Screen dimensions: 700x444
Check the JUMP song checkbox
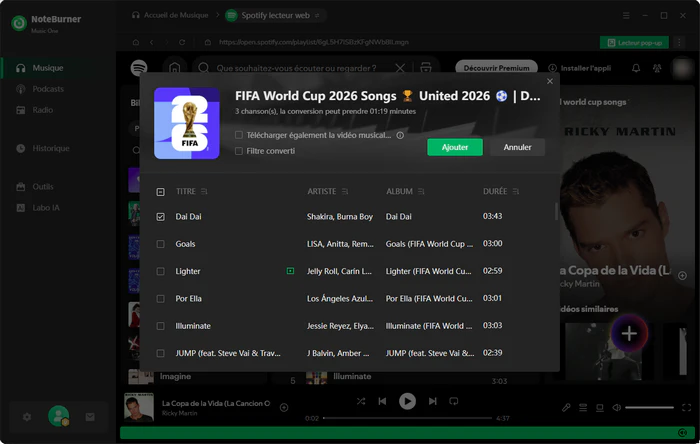click(x=161, y=353)
